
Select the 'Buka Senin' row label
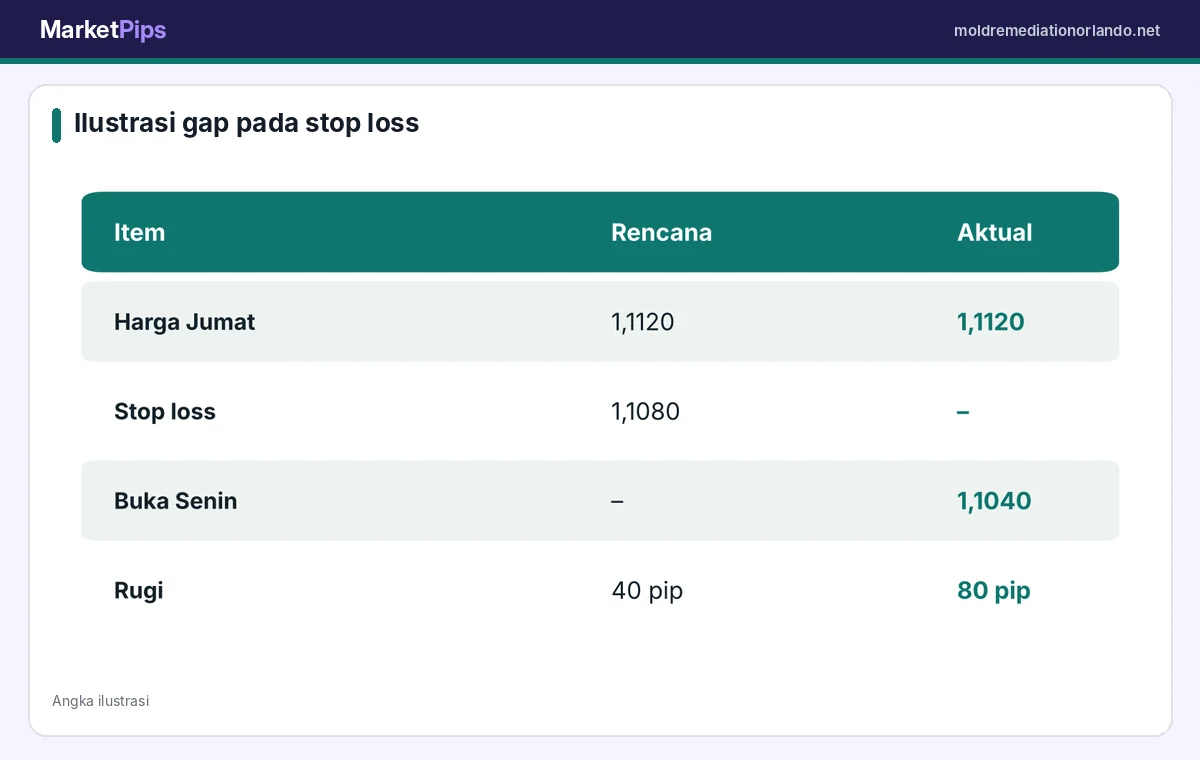tap(176, 501)
